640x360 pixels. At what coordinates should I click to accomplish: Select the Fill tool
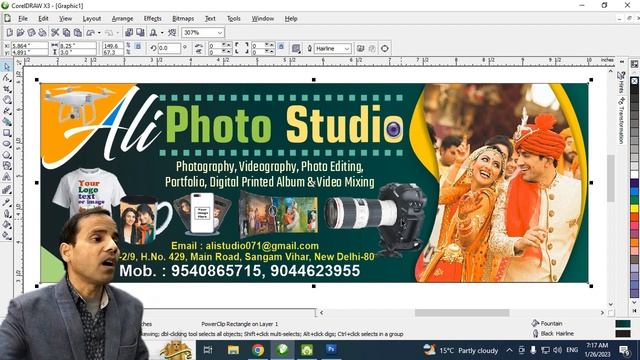tap(7, 224)
